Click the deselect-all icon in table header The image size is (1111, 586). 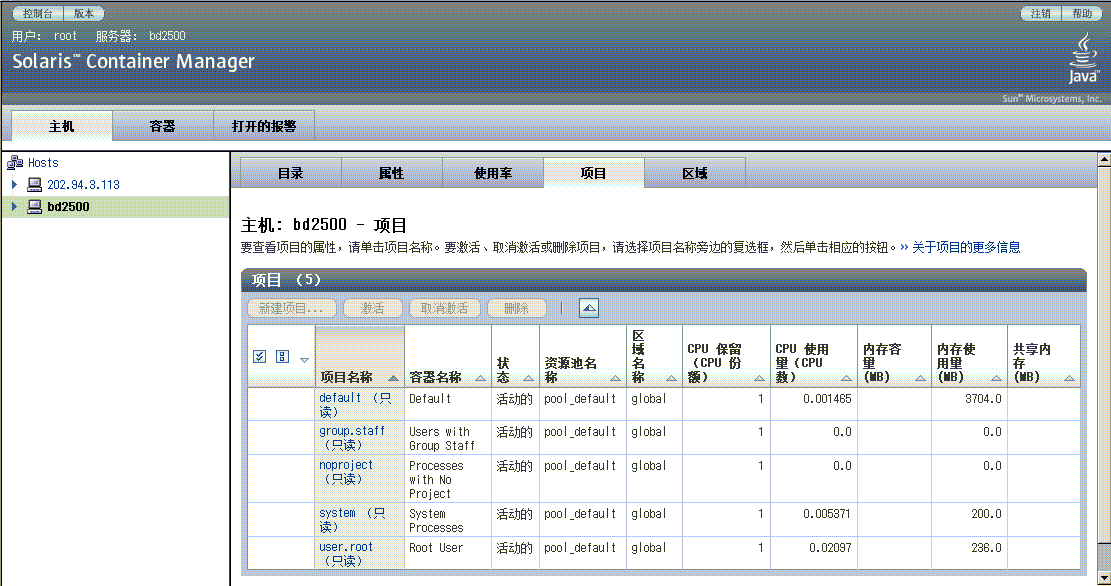coord(282,356)
